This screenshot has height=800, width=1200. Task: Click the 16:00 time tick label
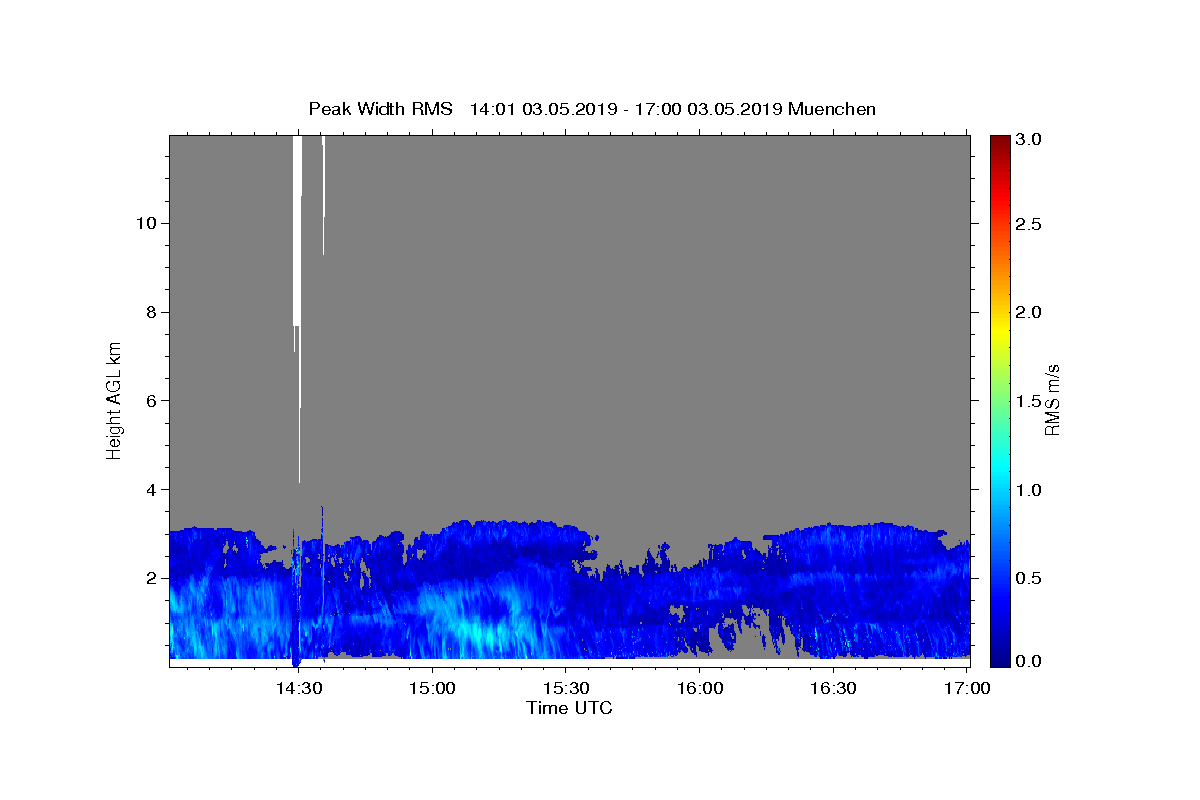(699, 688)
